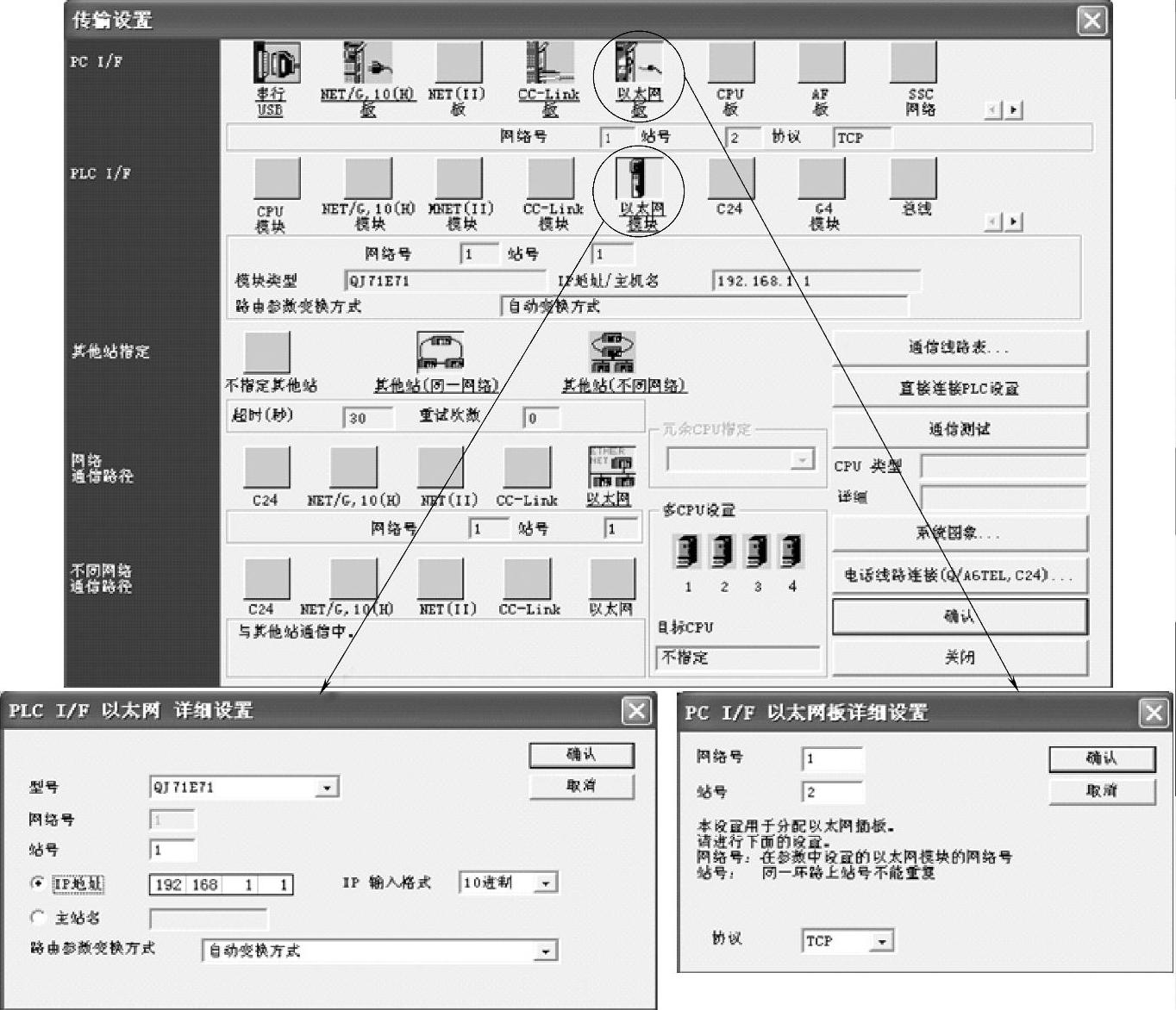
Task: Choose the CPU板 icon in PC I/F row
Action: coord(730,64)
